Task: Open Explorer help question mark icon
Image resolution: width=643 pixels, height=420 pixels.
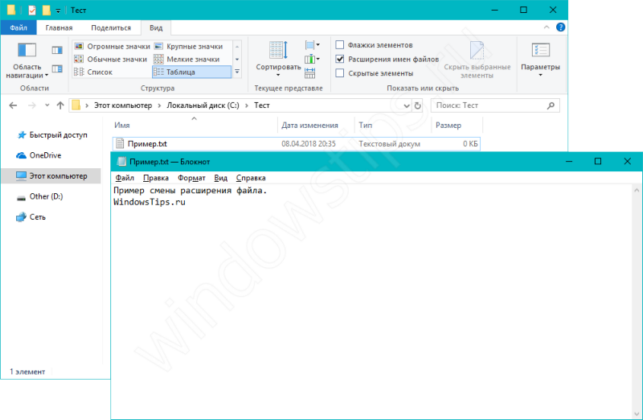Action: point(560,27)
